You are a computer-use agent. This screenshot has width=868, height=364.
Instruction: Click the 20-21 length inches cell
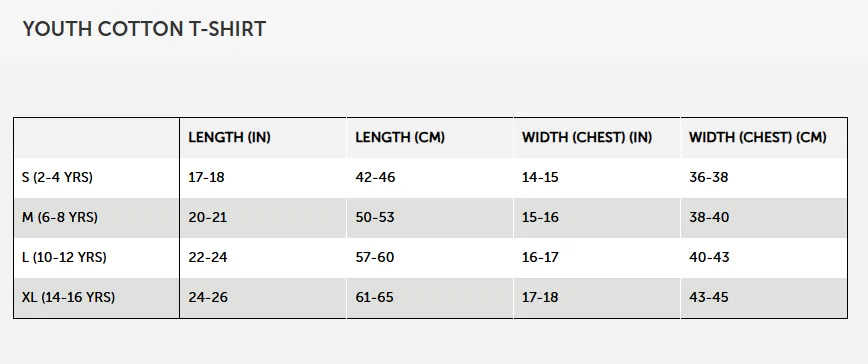point(208,217)
